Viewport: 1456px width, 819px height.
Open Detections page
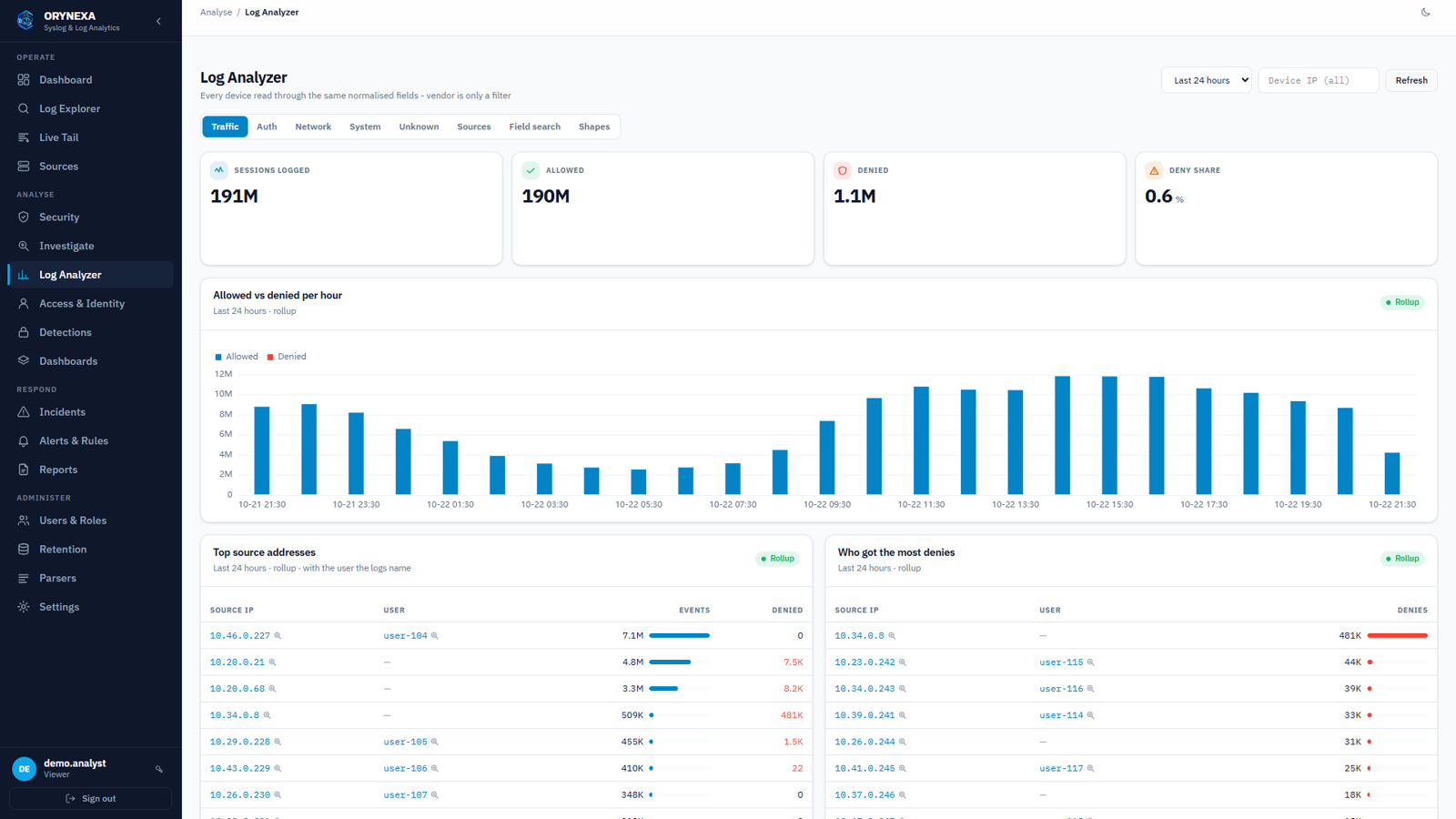pos(90,332)
